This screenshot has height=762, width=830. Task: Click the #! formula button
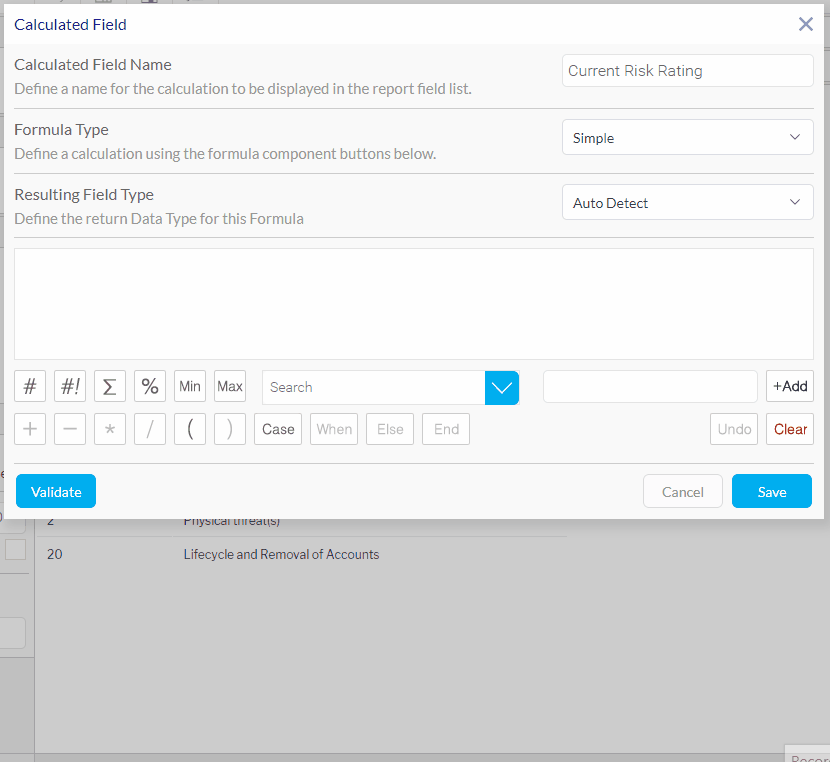coord(70,387)
